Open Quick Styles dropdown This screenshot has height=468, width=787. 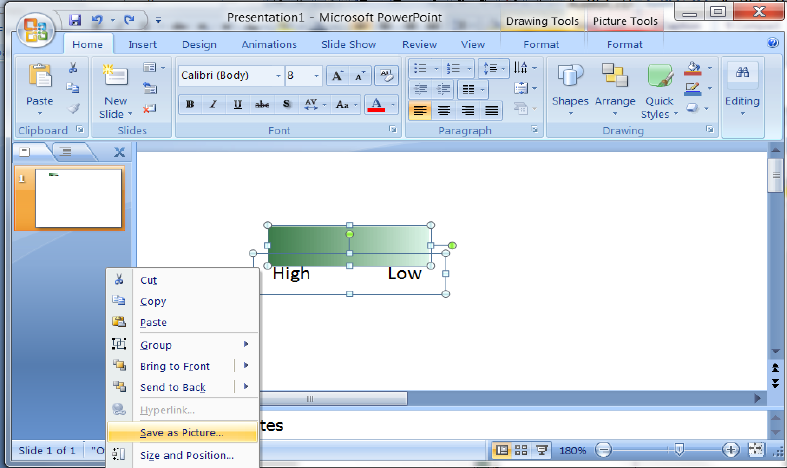coord(659,91)
